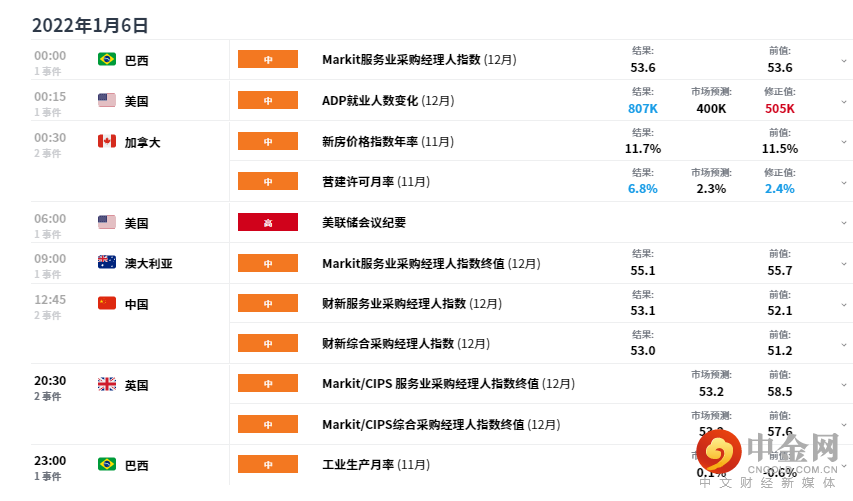Open the ADP就业人数变化 (12月) event
Viewport: 853px width, 501px height.
[388, 101]
